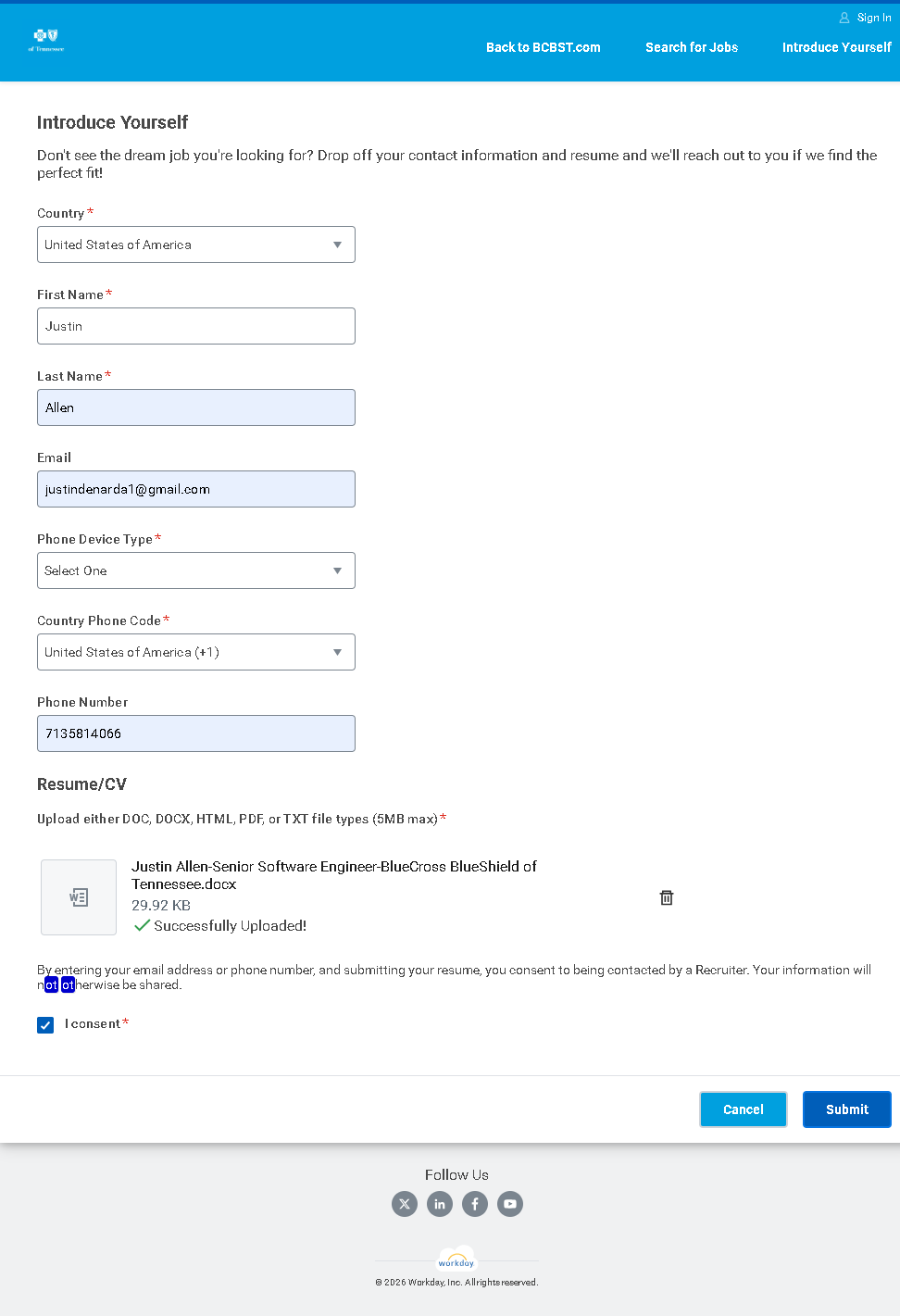Open the X (Twitter) social link
This screenshot has width=900, height=1316.
405,1204
